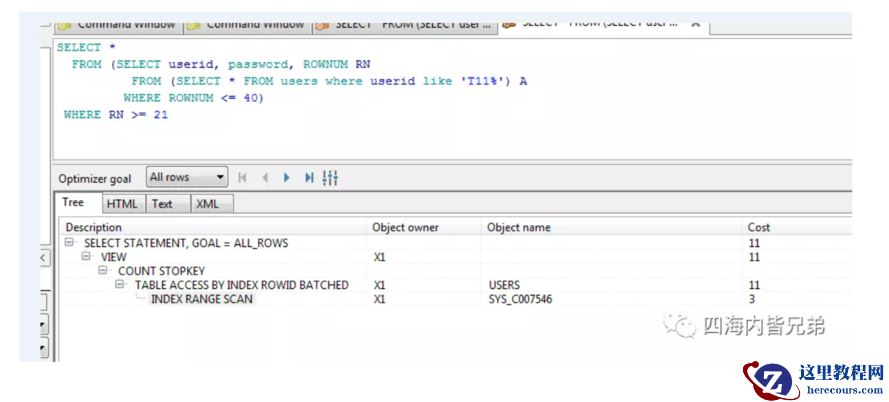Place cursor on 'WHERE RN >= 21' line
This screenshot has width=889, height=402.
(x=116, y=115)
